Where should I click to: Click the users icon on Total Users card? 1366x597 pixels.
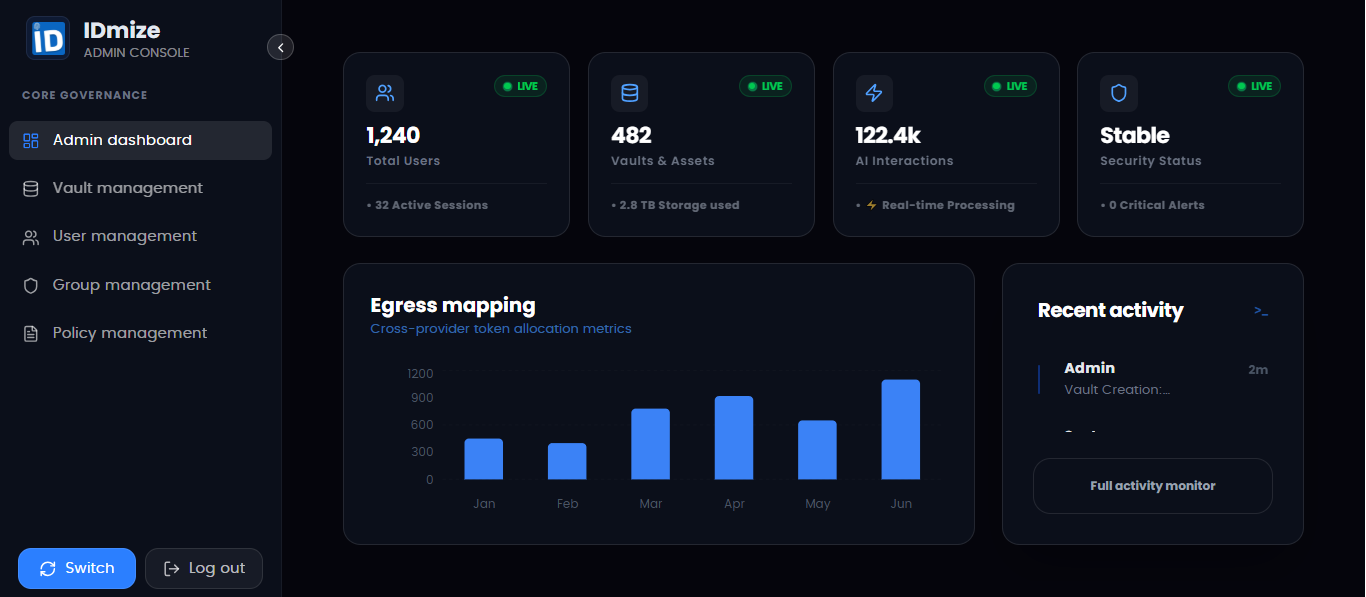coord(385,93)
